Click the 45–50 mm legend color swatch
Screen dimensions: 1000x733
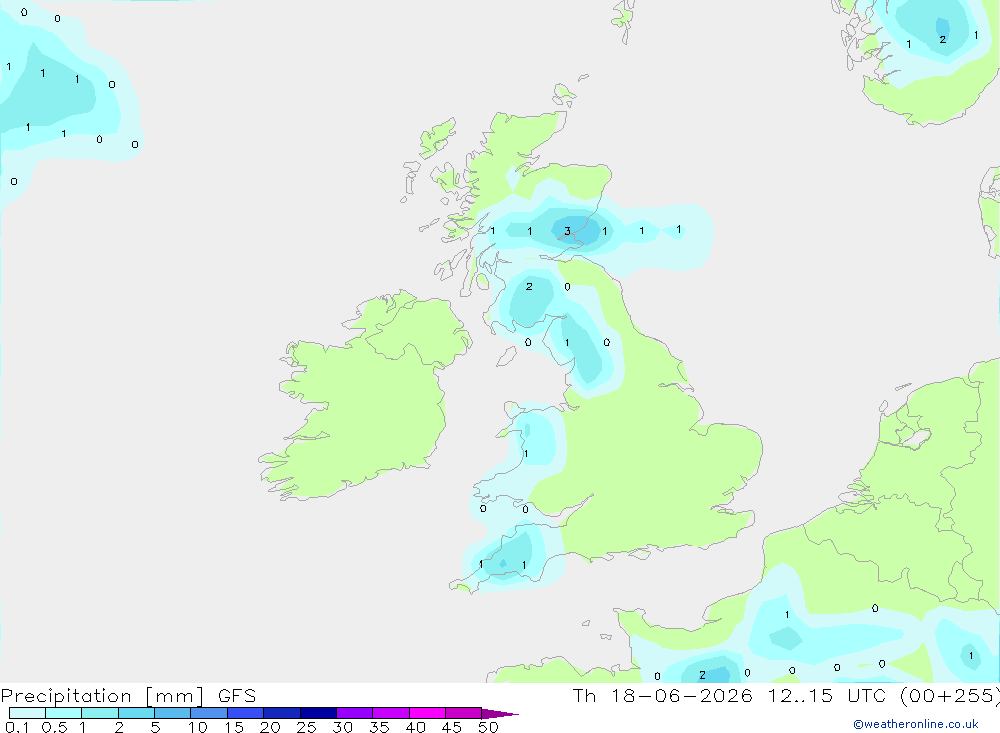tap(463, 713)
